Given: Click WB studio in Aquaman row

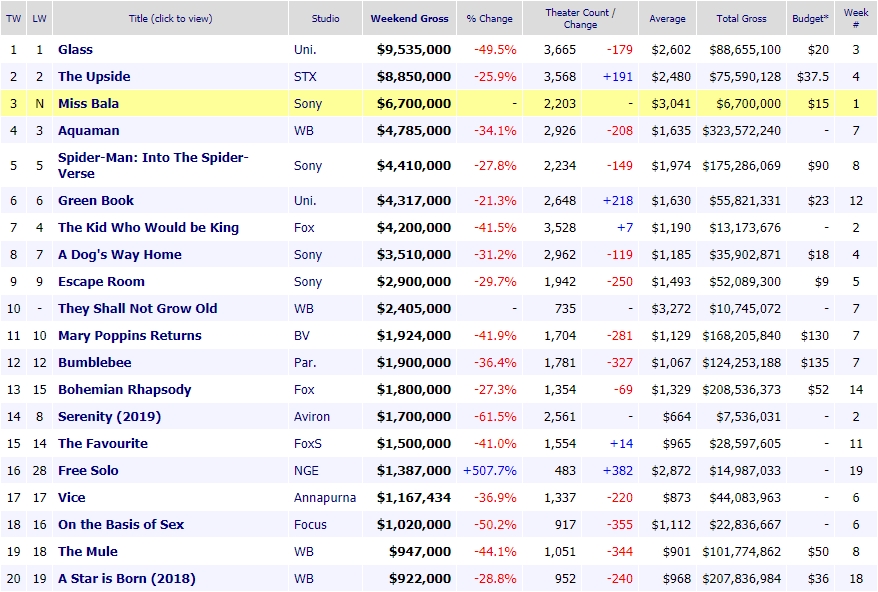Looking at the screenshot, I should point(303,130).
